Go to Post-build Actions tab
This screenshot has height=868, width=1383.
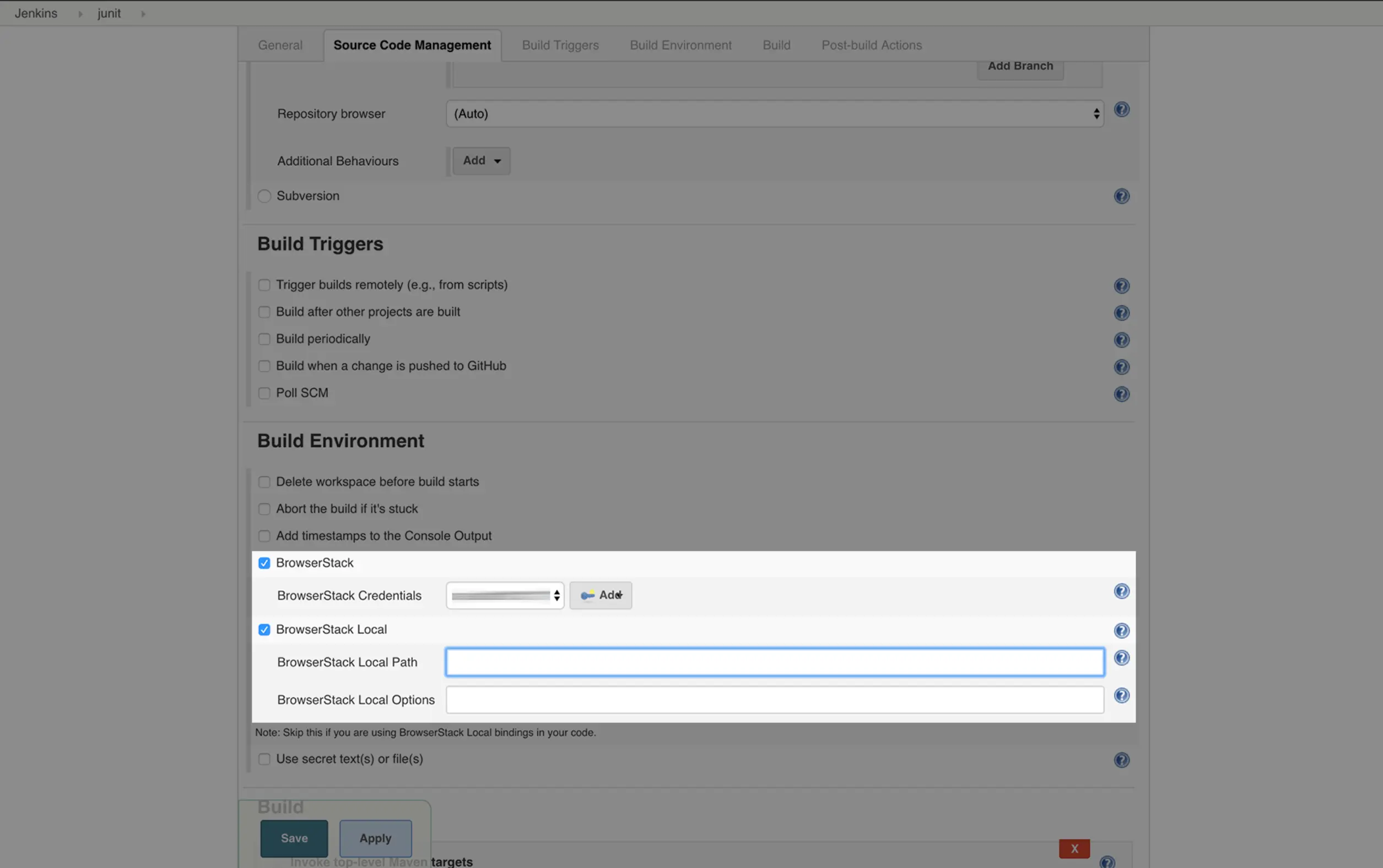click(871, 45)
